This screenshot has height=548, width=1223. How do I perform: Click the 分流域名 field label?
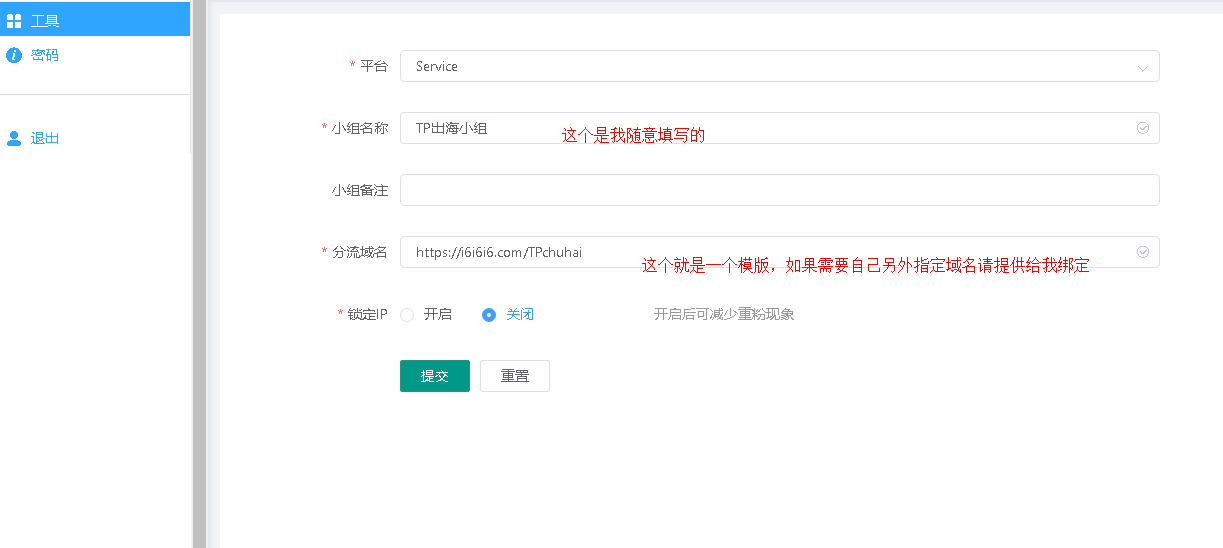pyautogui.click(x=359, y=252)
